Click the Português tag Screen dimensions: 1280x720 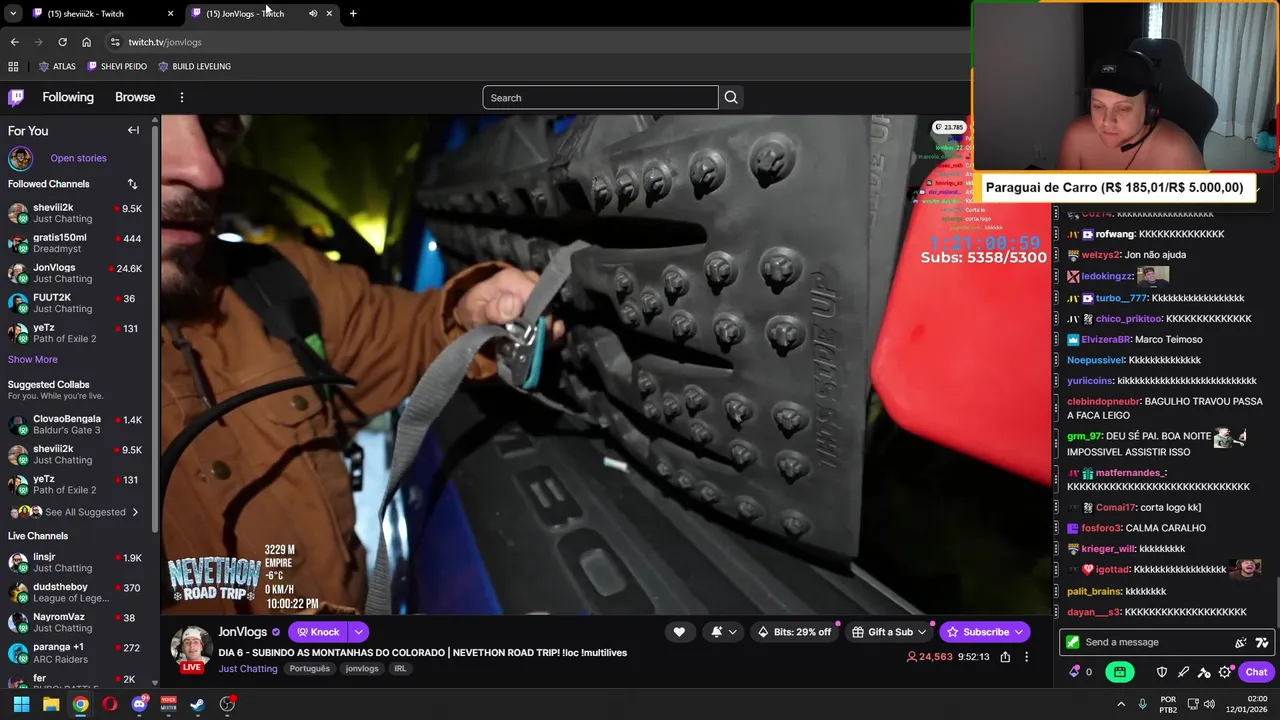[309, 668]
